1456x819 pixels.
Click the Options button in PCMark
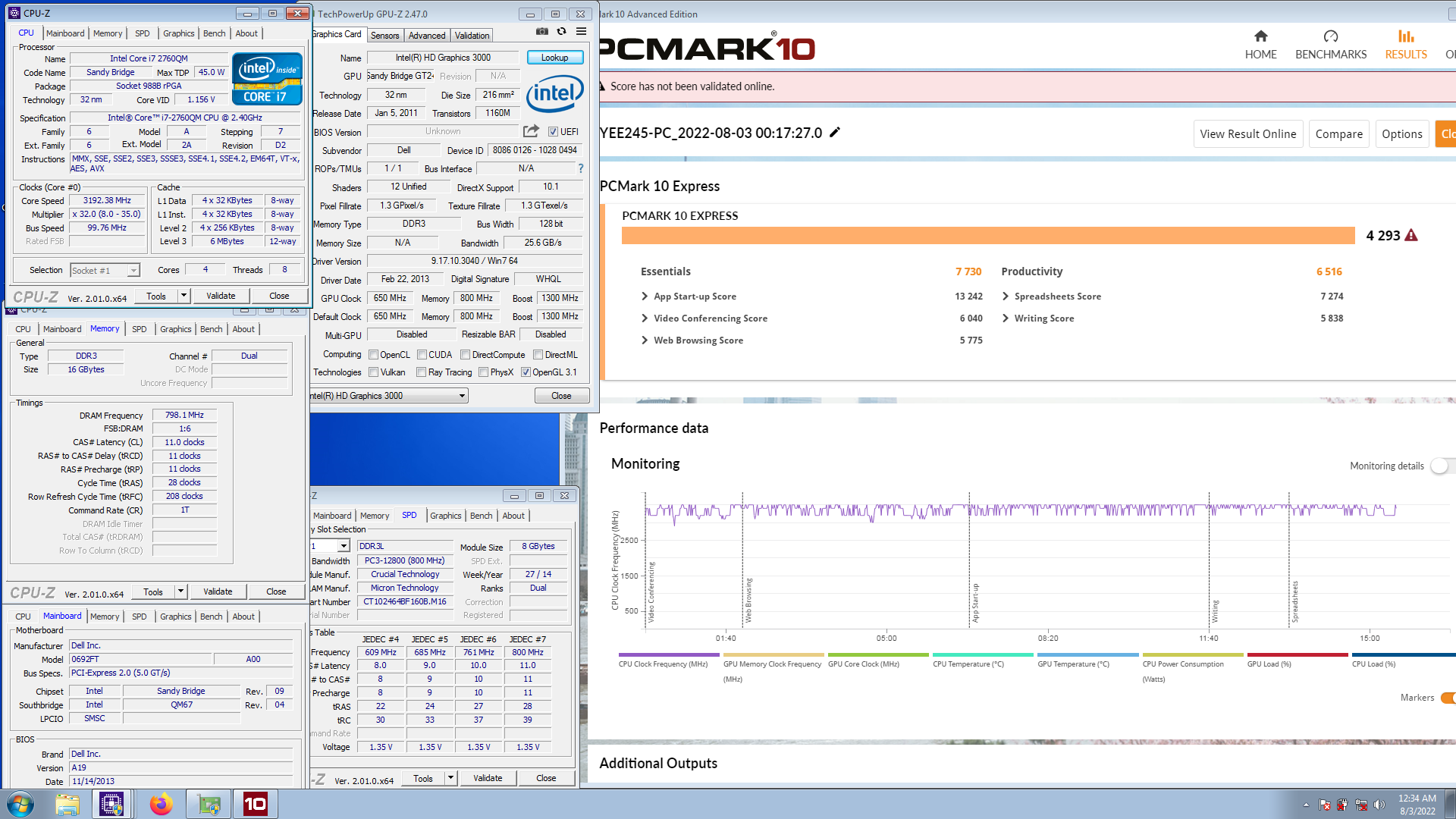[x=1401, y=134]
